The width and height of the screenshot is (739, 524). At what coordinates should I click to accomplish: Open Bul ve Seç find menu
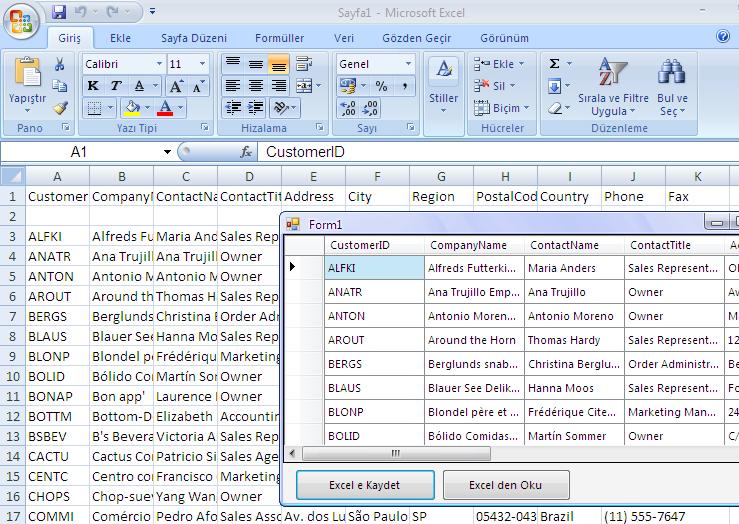pos(672,87)
